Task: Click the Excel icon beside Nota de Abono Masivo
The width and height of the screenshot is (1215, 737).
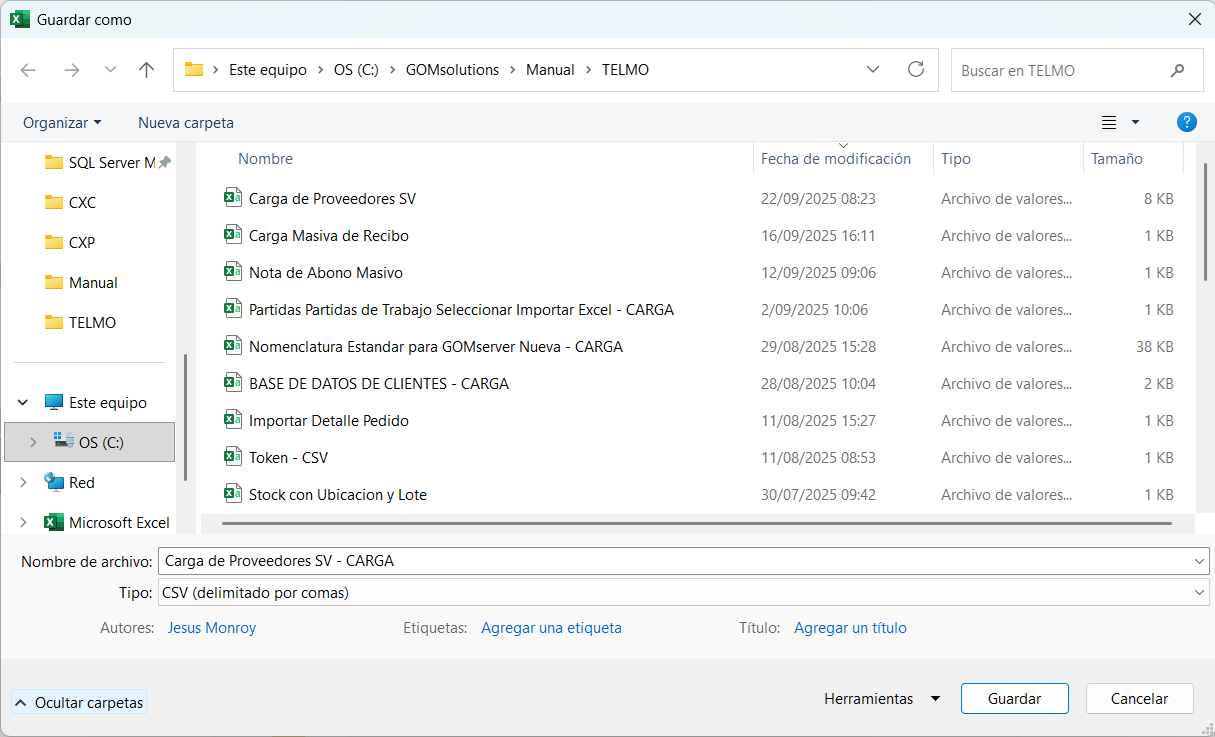Action: [232, 272]
